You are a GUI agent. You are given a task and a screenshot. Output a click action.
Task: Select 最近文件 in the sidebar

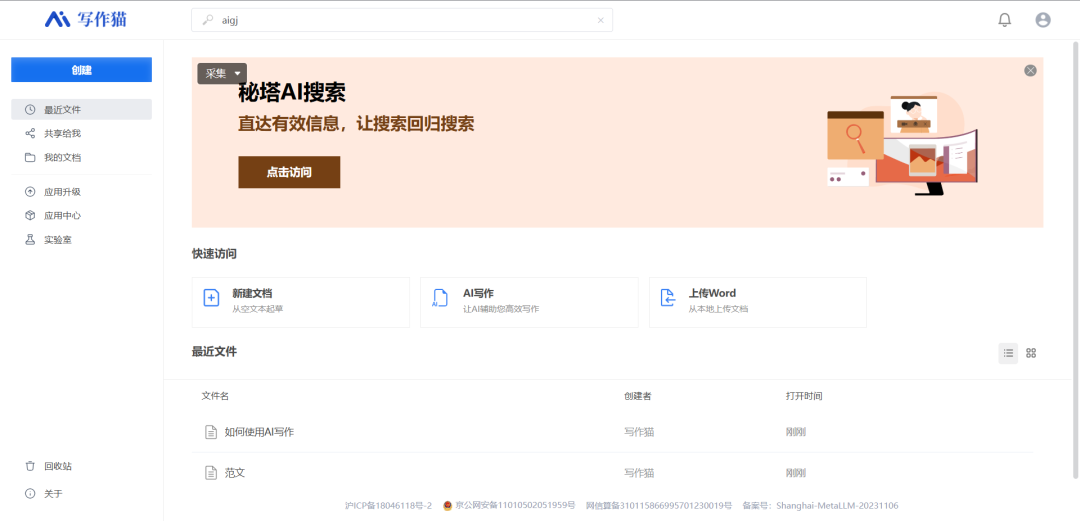(81, 110)
